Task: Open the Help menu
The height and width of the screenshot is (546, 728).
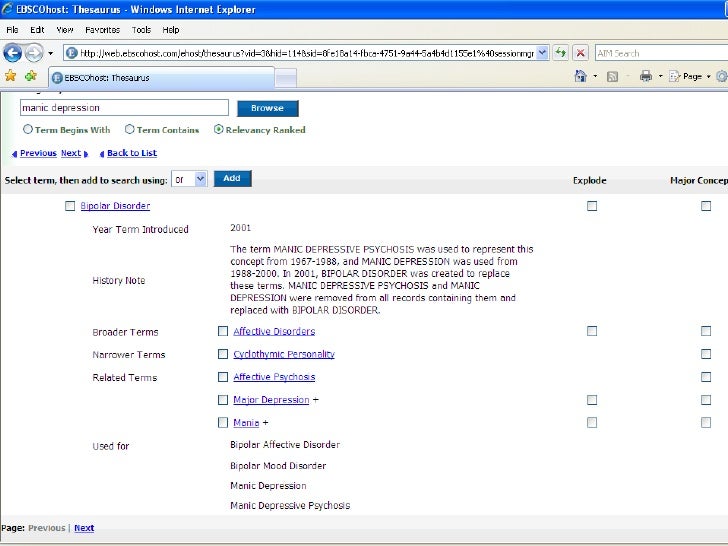Action: (170, 30)
